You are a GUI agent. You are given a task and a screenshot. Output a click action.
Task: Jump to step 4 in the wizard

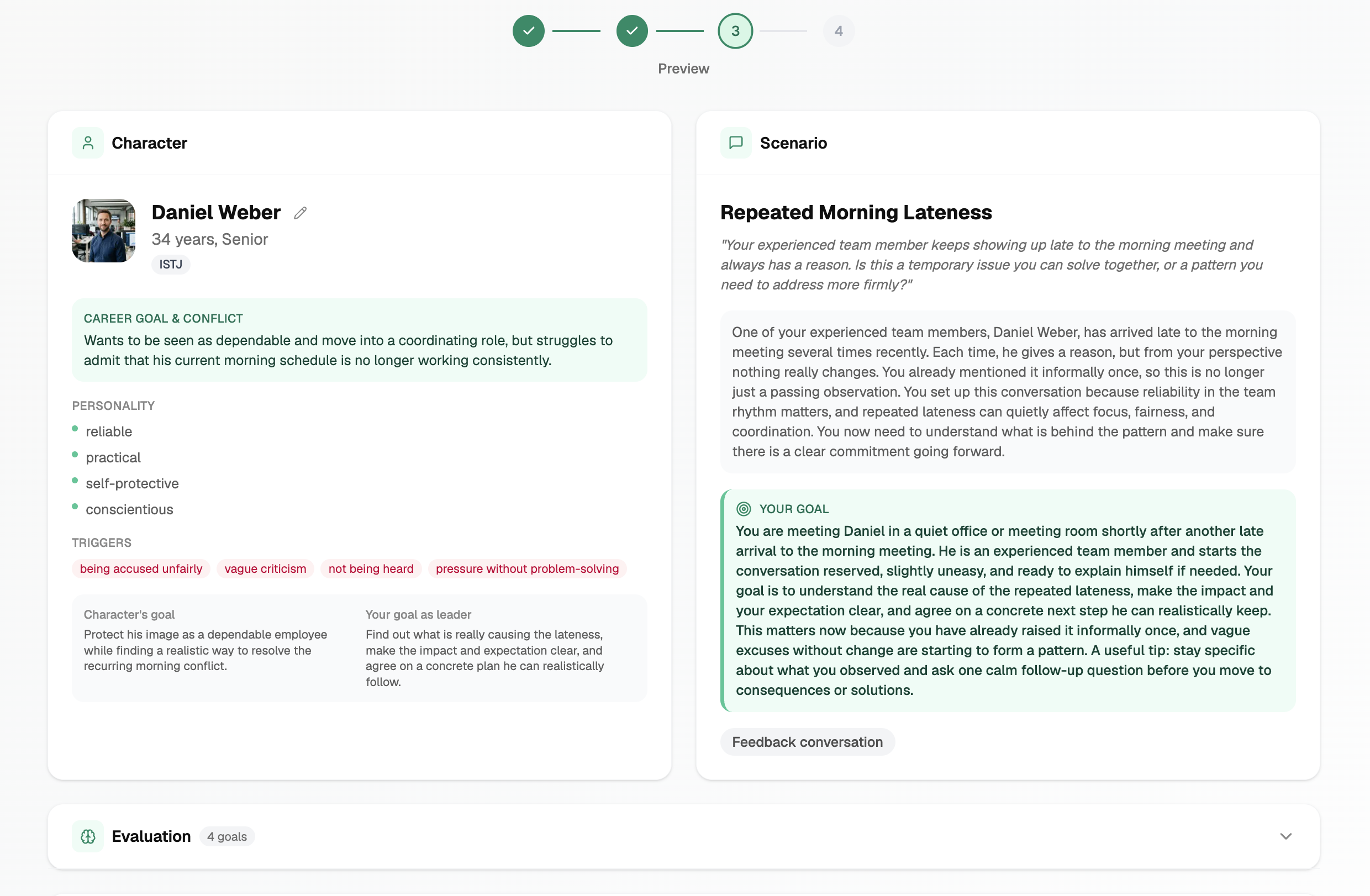click(x=838, y=31)
